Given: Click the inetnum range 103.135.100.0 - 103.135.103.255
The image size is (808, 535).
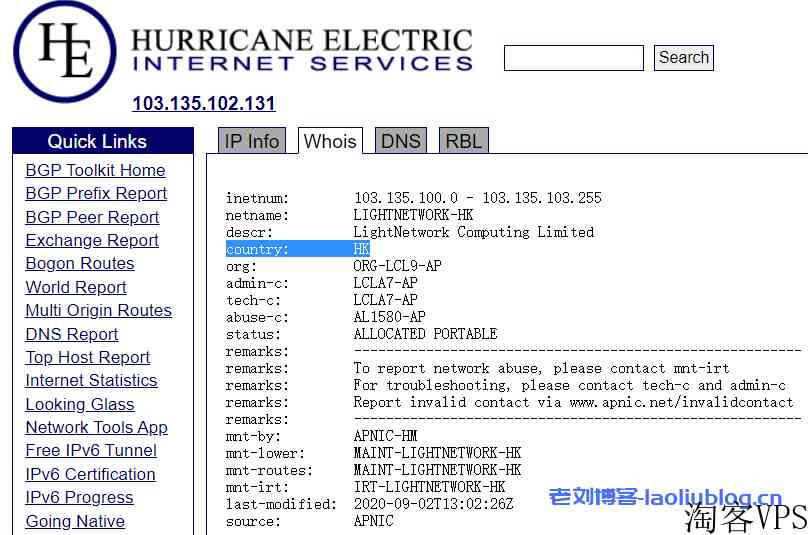Looking at the screenshot, I should click(478, 198).
